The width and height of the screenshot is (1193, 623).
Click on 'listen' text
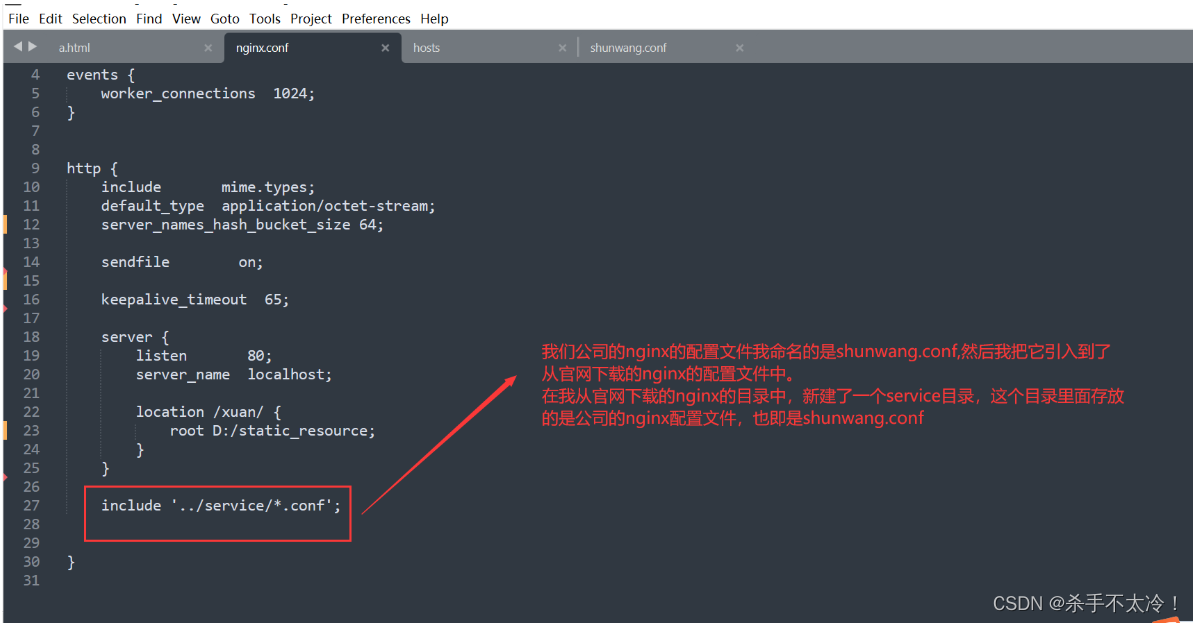(x=161, y=356)
